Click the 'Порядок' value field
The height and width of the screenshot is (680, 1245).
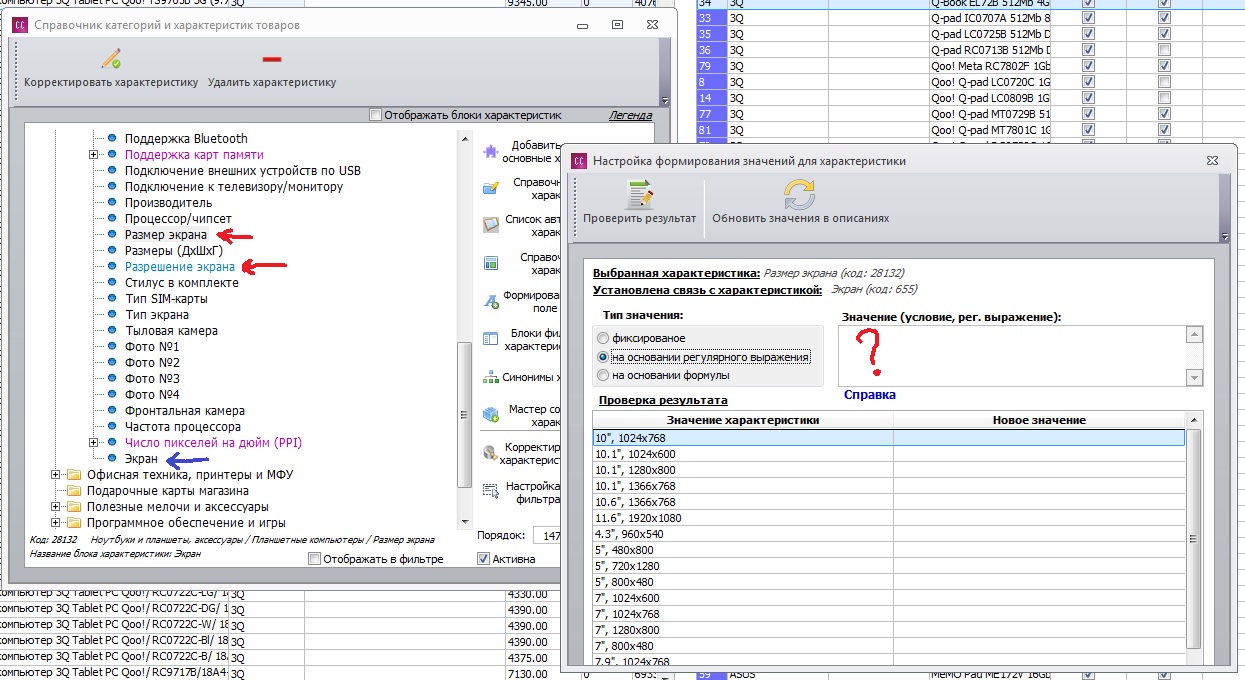(x=547, y=535)
